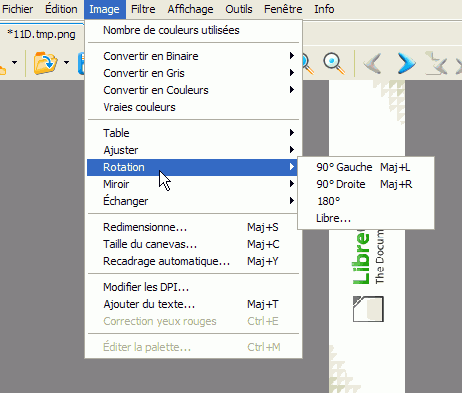
Task: Open the Affichage menu
Action: [190, 9]
